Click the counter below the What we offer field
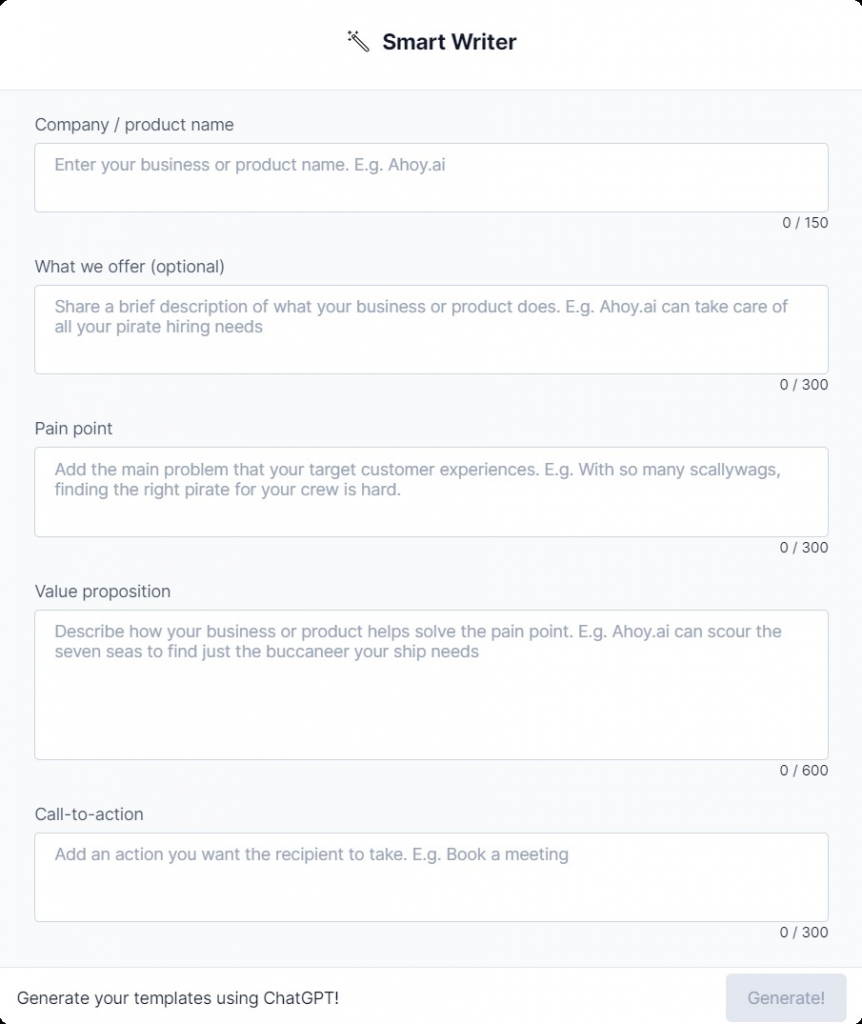This screenshot has width=862, height=1024. point(804,385)
